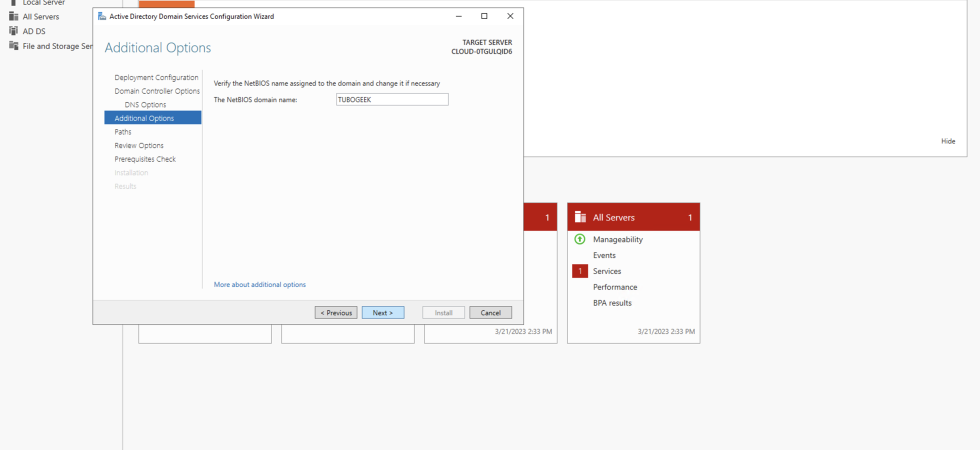Open All Servers in Server Manager sidebar
Viewport: 980px width, 450px height.
point(41,17)
